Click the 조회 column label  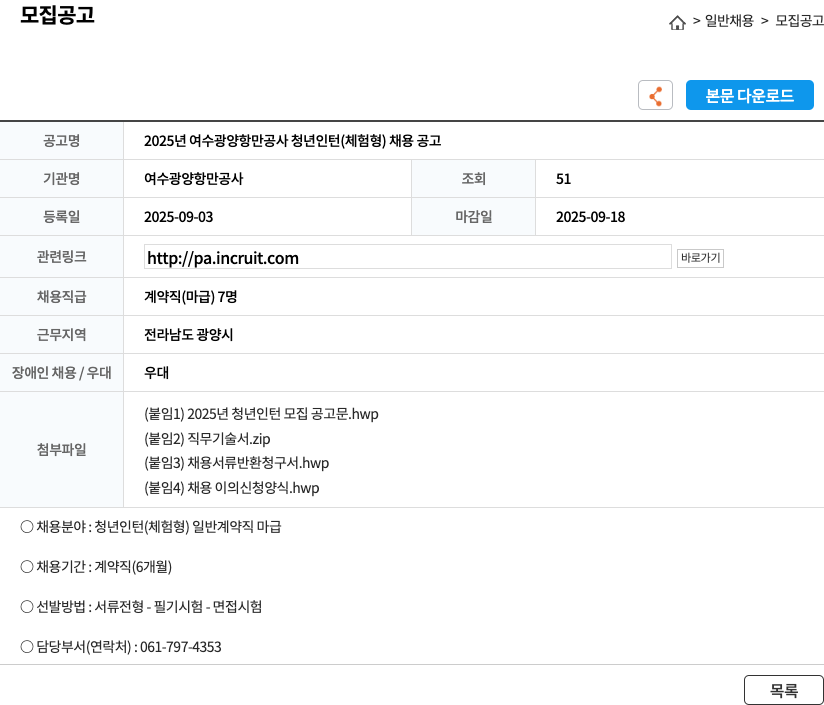[473, 179]
